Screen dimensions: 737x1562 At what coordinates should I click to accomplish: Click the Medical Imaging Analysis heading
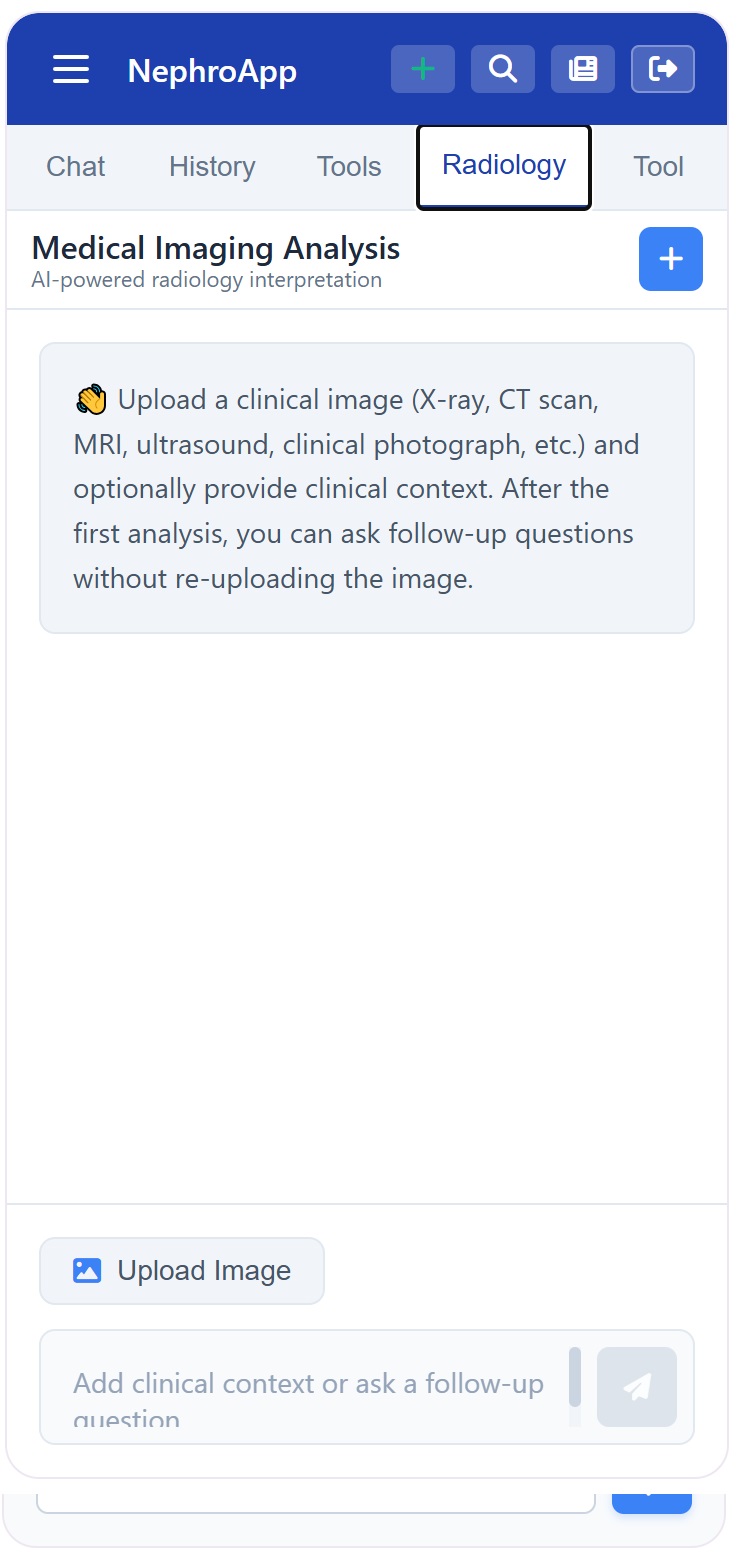click(216, 248)
